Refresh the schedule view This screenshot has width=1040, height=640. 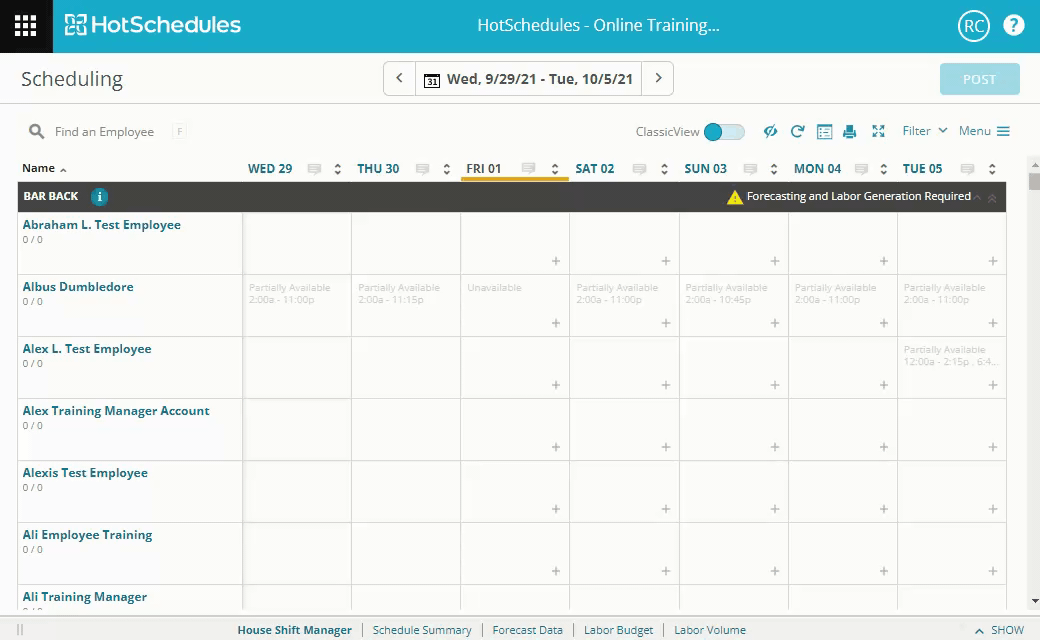click(797, 132)
